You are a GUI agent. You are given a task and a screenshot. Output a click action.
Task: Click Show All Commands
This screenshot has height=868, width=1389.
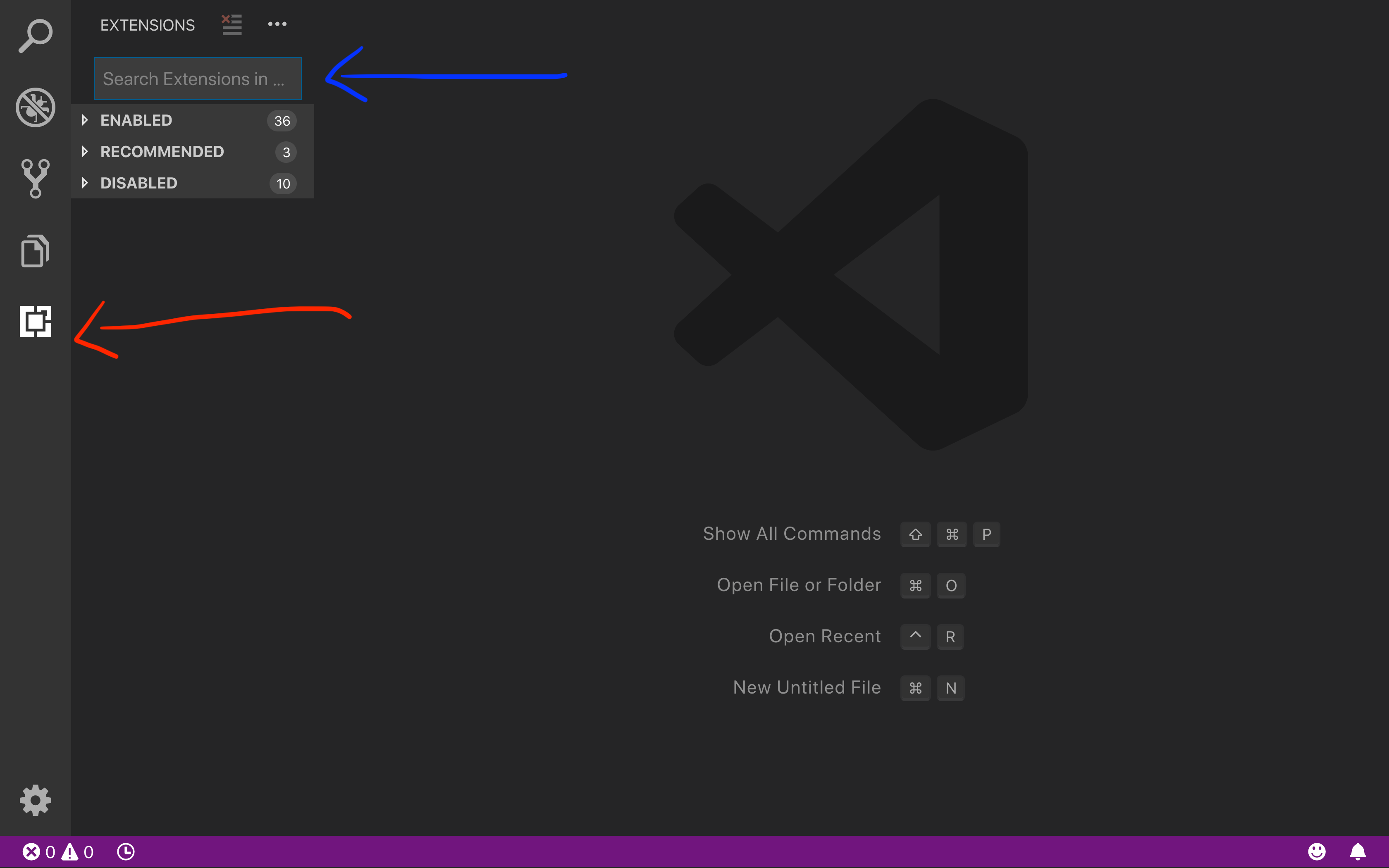coord(792,533)
